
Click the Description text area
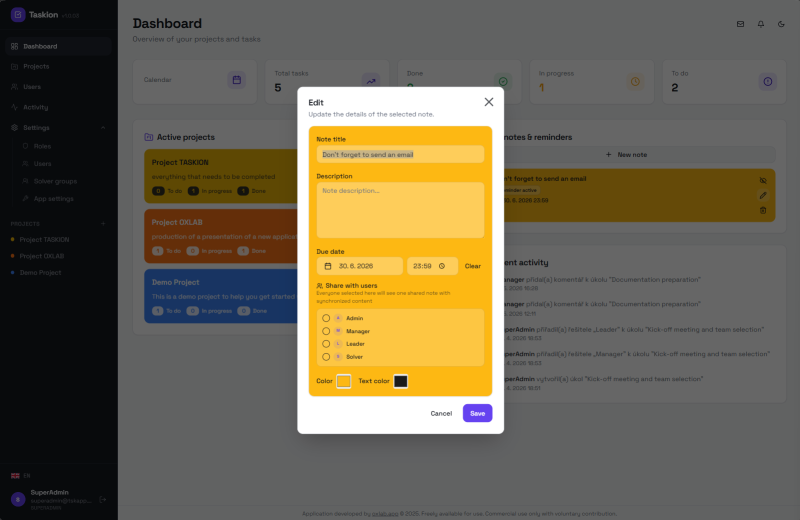click(400, 210)
